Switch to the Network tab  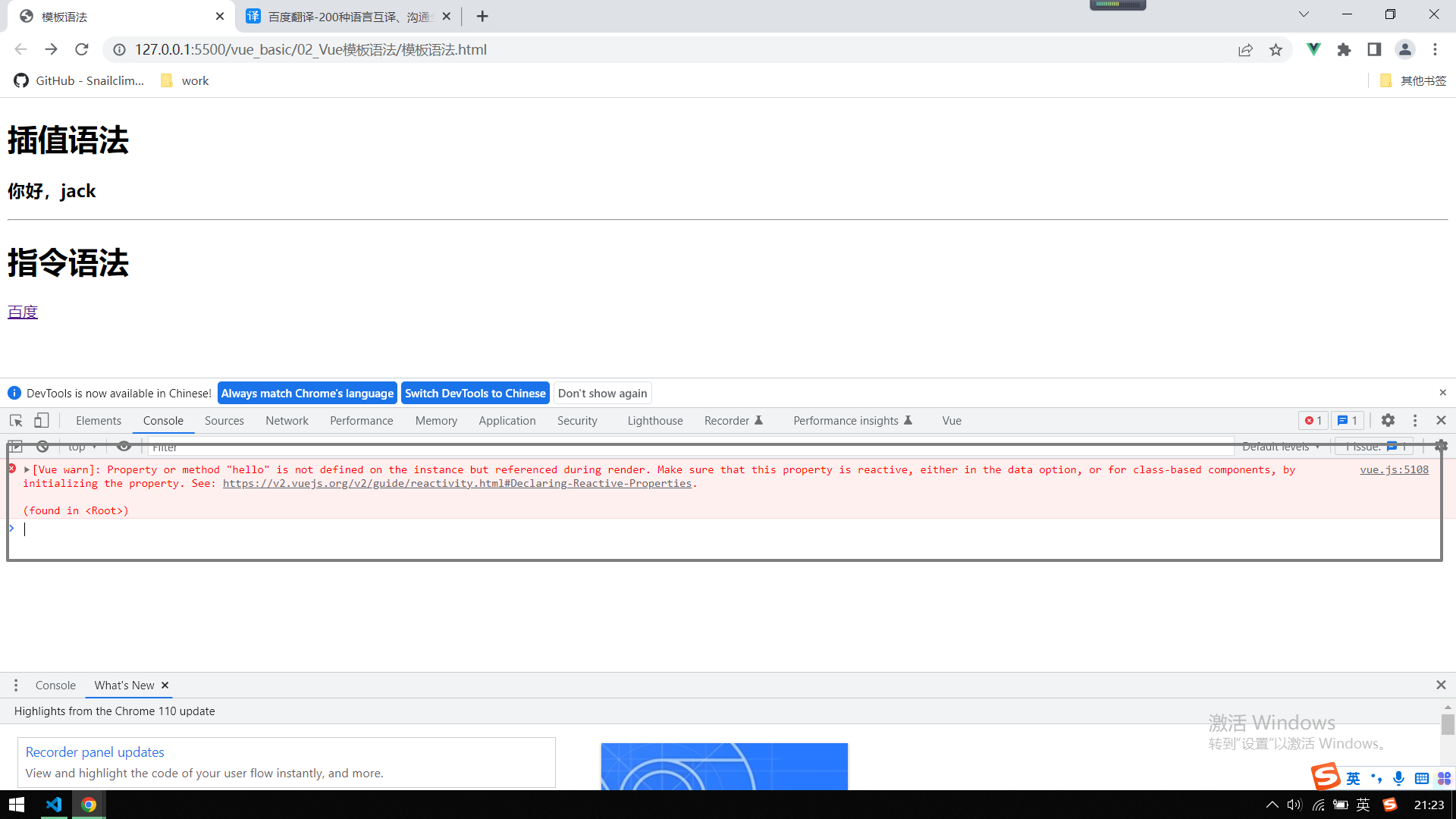tap(287, 420)
